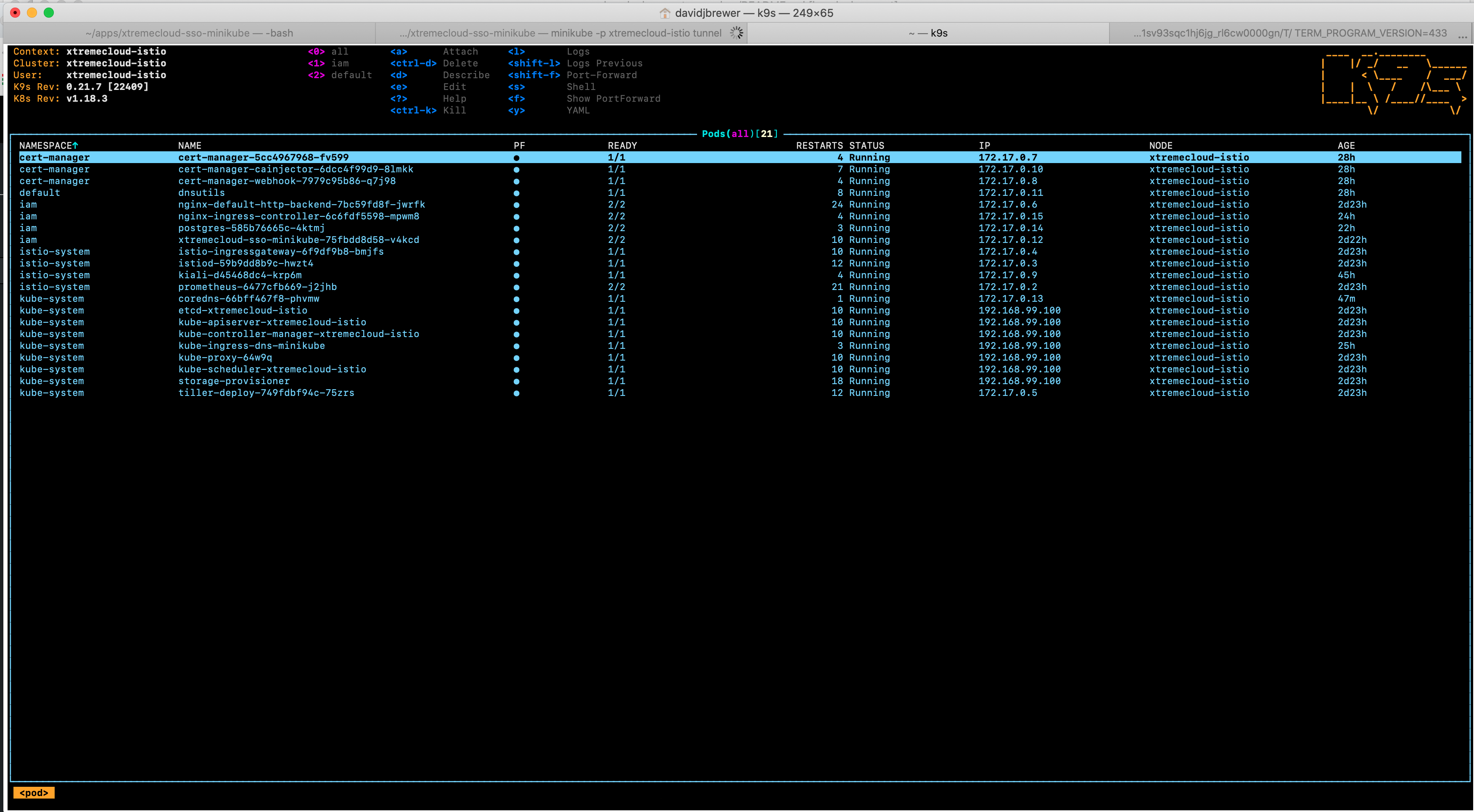The width and height of the screenshot is (1474, 812).
Task: Click the 45h age value
Action: [x=1346, y=275]
